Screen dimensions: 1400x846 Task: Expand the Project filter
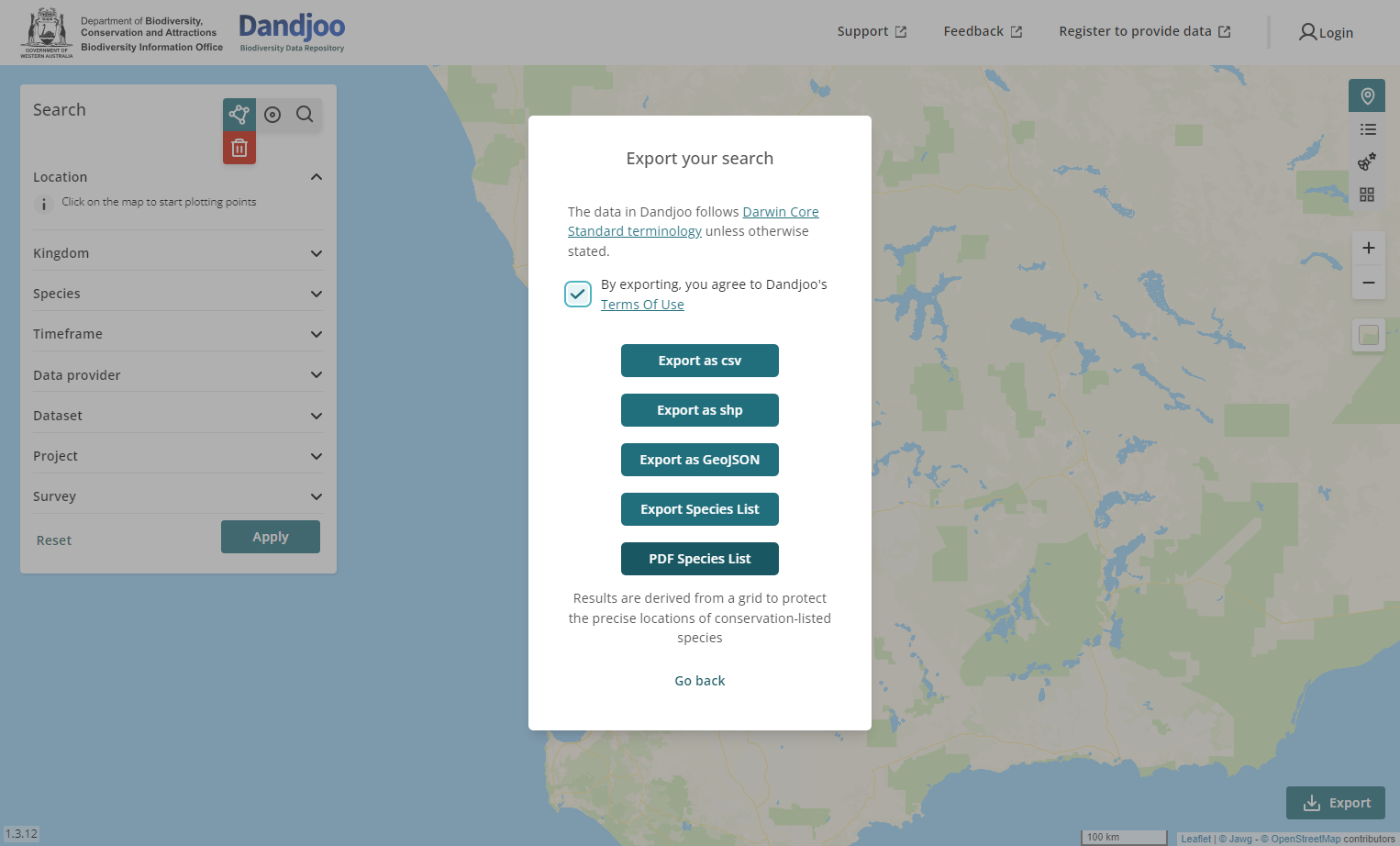point(178,456)
